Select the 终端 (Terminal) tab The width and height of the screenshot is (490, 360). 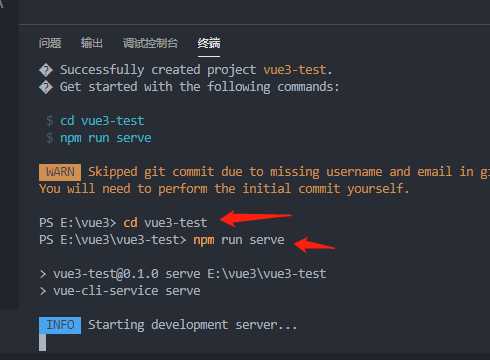[209, 43]
